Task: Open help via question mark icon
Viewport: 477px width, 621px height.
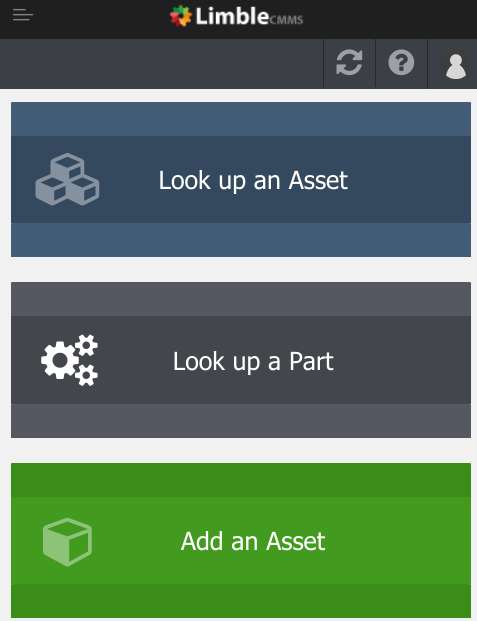Action: pyautogui.click(x=401, y=63)
